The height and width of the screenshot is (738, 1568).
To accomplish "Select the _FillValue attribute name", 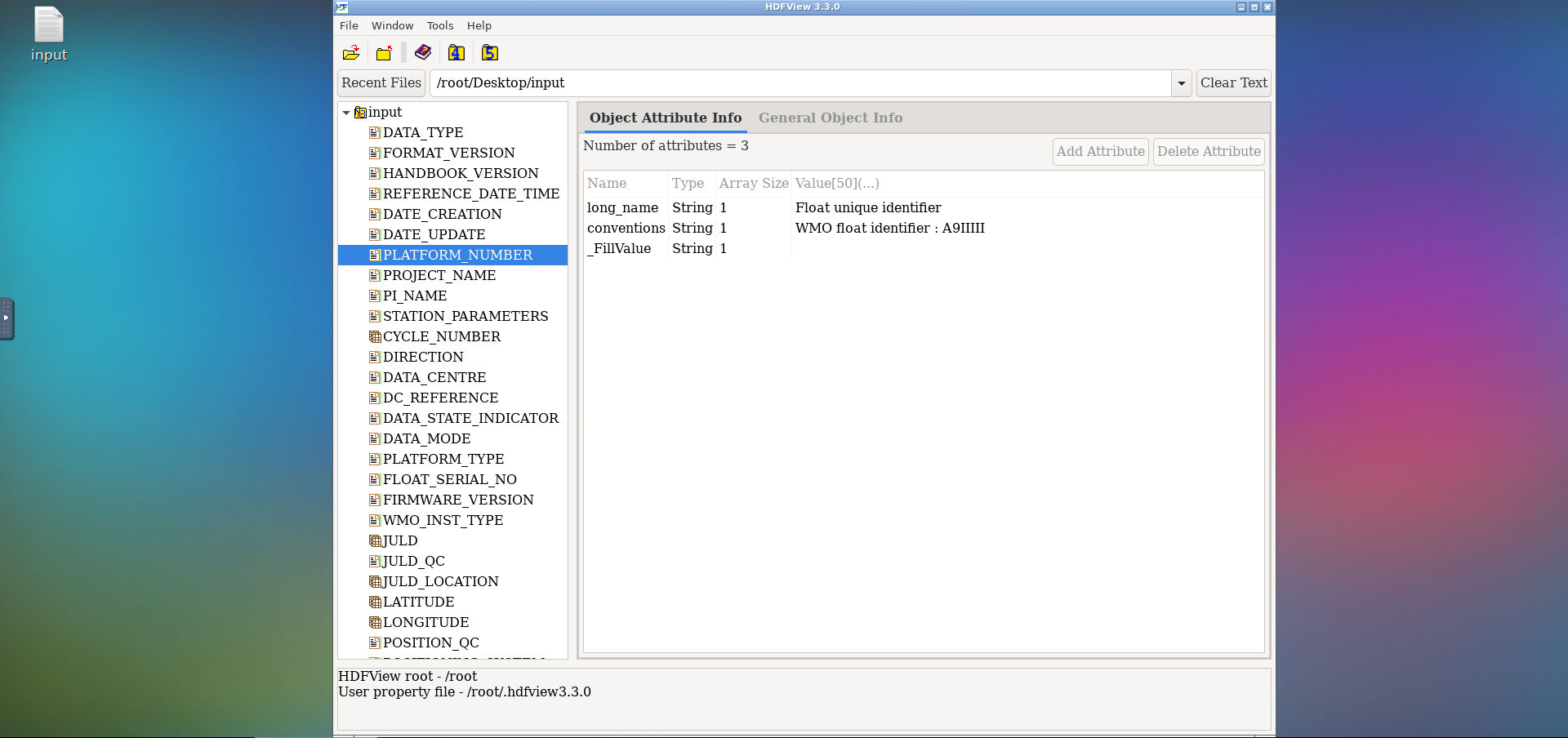I will pyautogui.click(x=619, y=248).
